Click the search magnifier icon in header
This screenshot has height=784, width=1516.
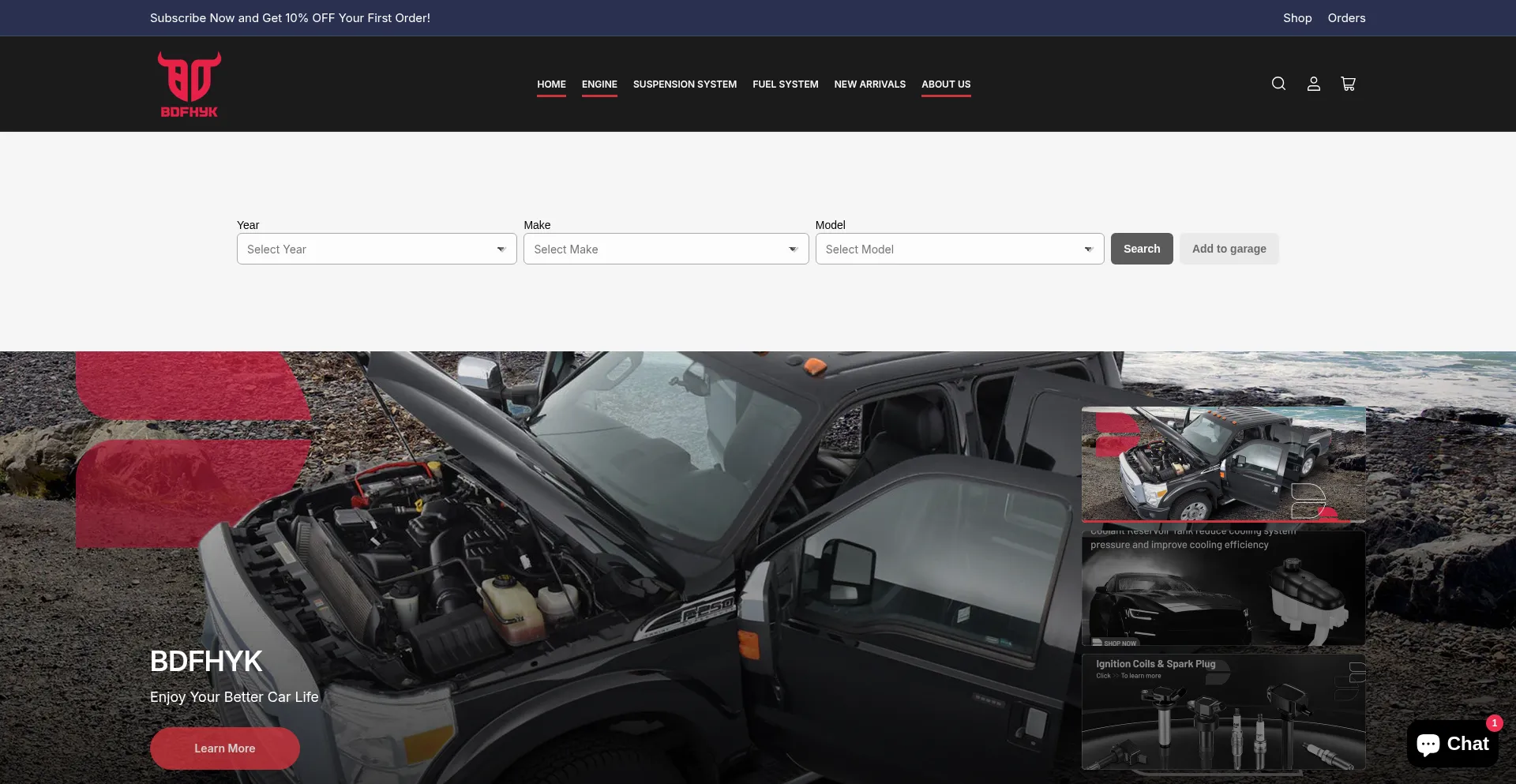pos(1278,84)
